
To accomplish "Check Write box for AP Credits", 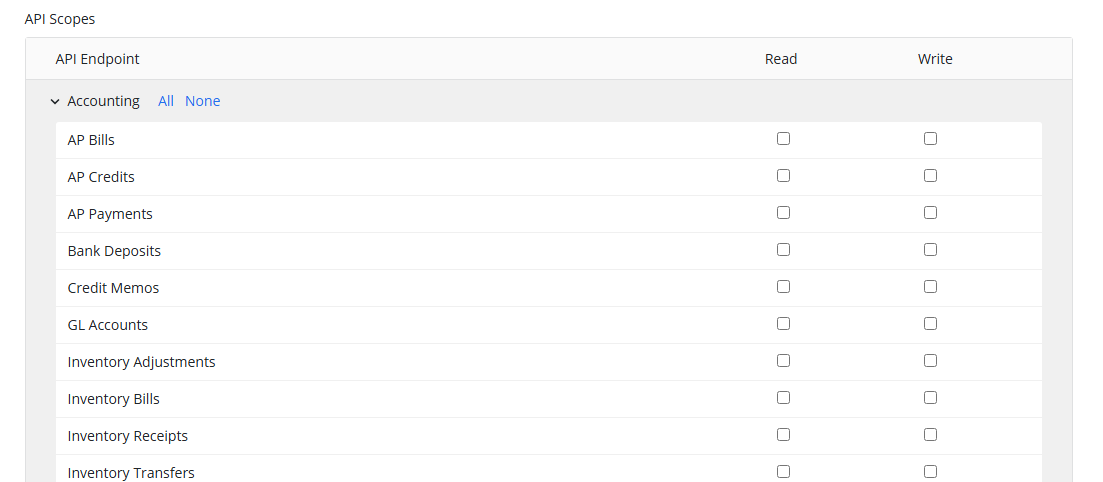I will [930, 176].
